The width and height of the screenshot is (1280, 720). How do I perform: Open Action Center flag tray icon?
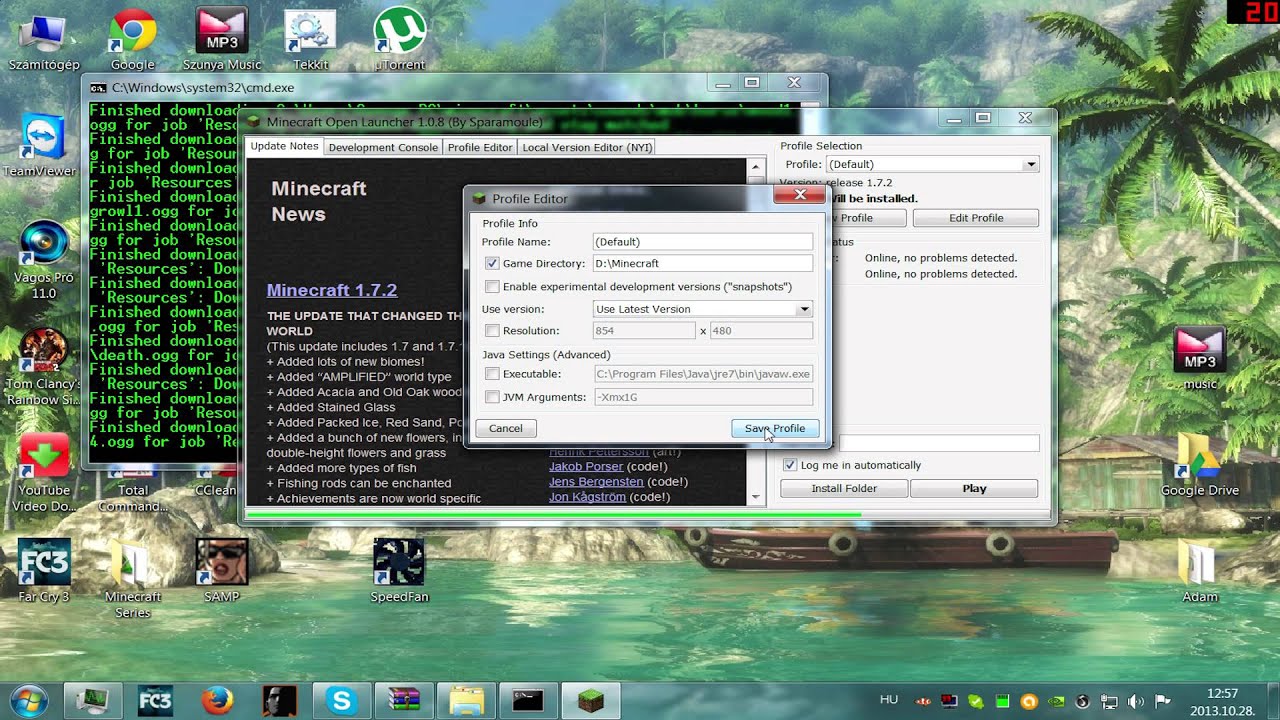[1162, 701]
